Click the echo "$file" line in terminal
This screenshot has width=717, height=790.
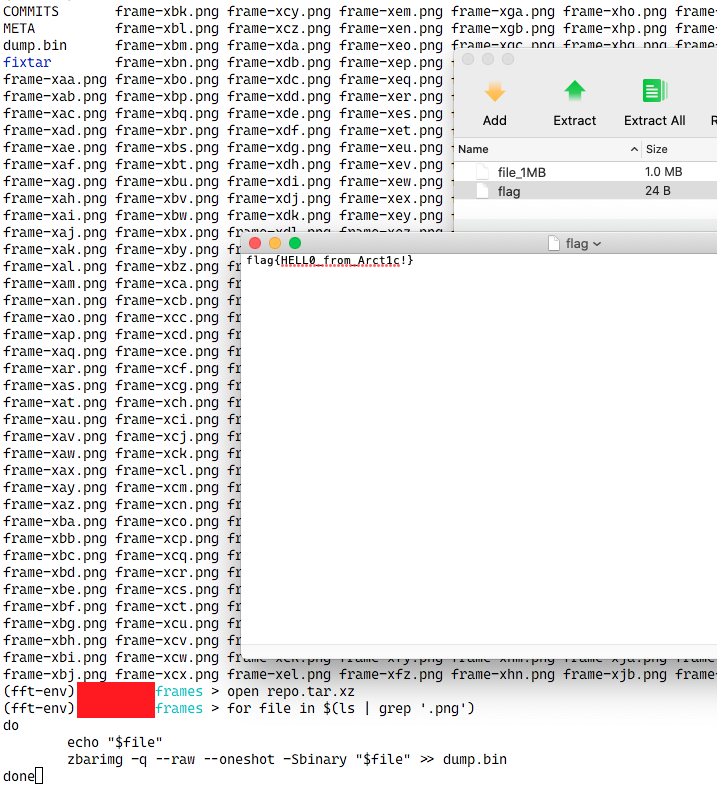pyautogui.click(x=115, y=742)
